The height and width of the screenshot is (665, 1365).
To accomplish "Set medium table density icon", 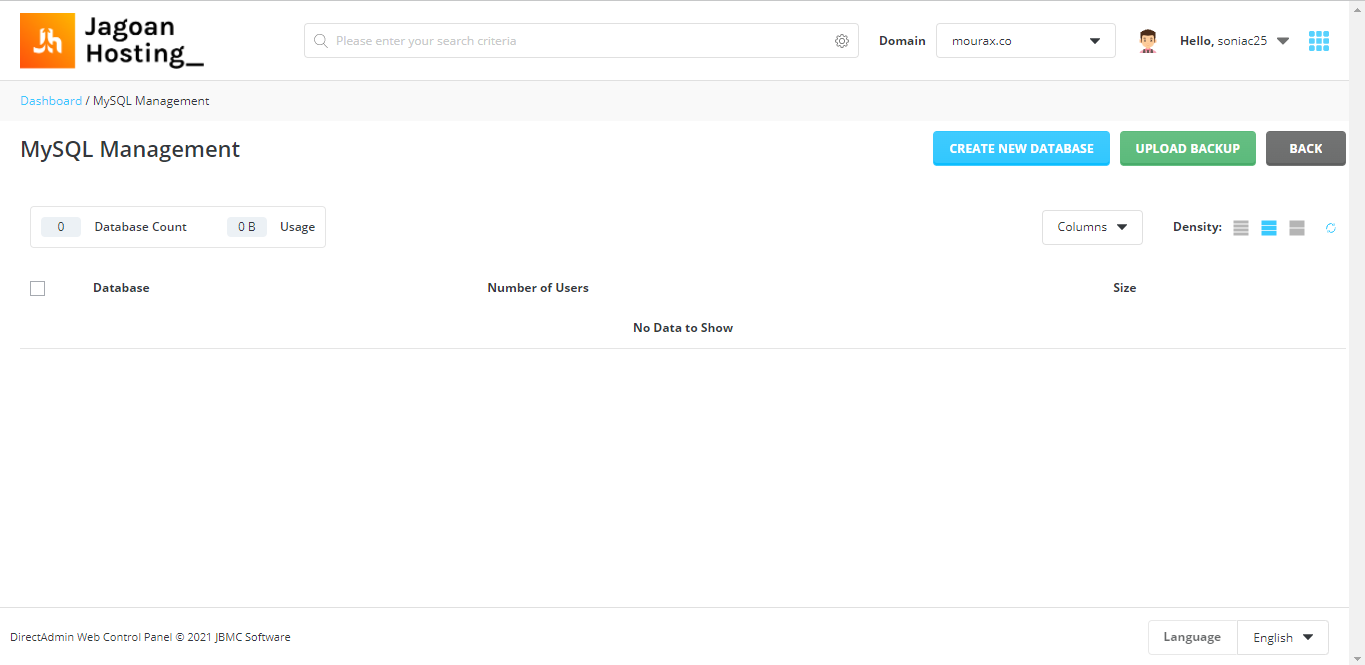I will click(1269, 228).
